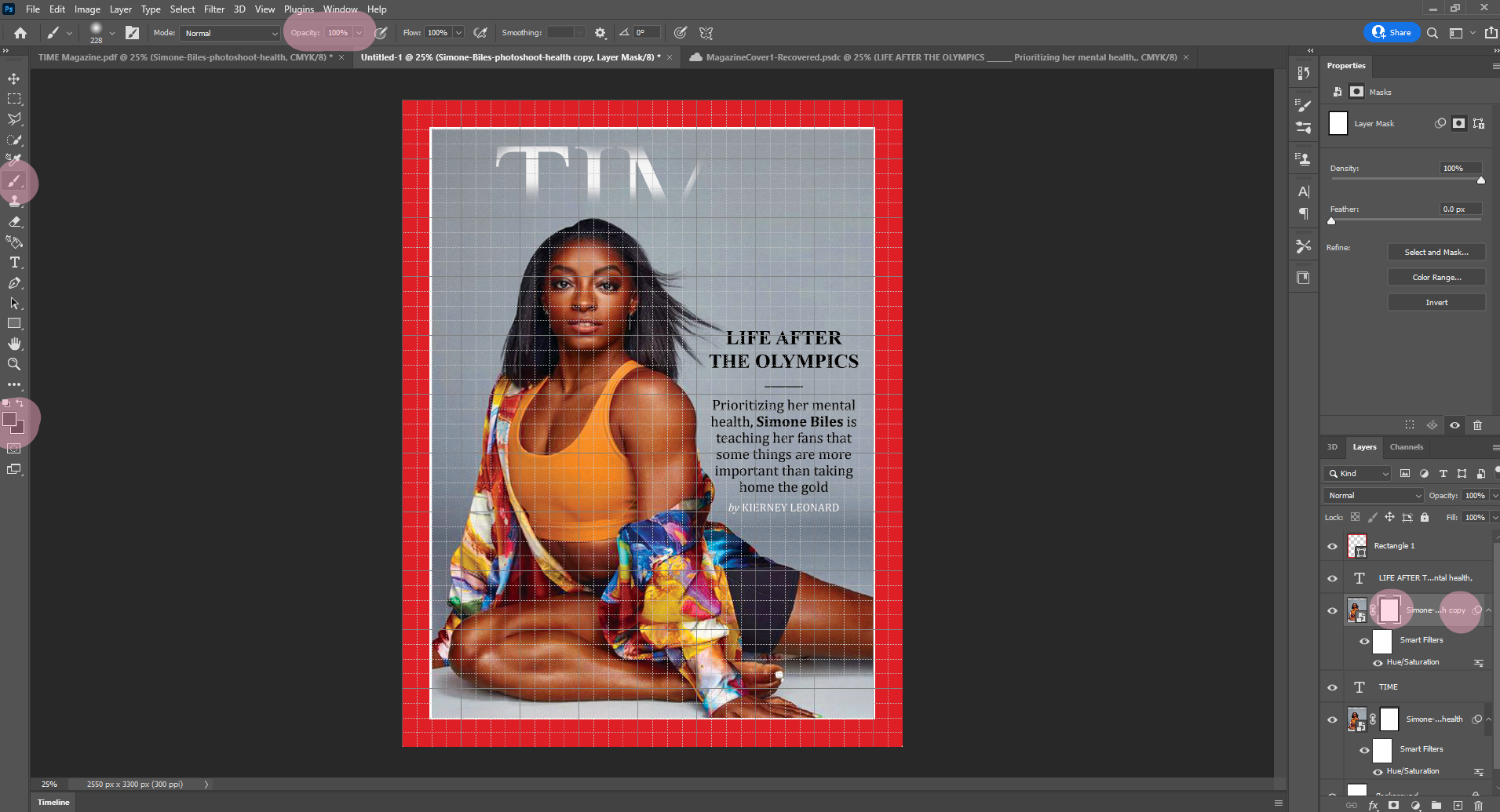Create a new layer from Layers panel

(x=1458, y=805)
